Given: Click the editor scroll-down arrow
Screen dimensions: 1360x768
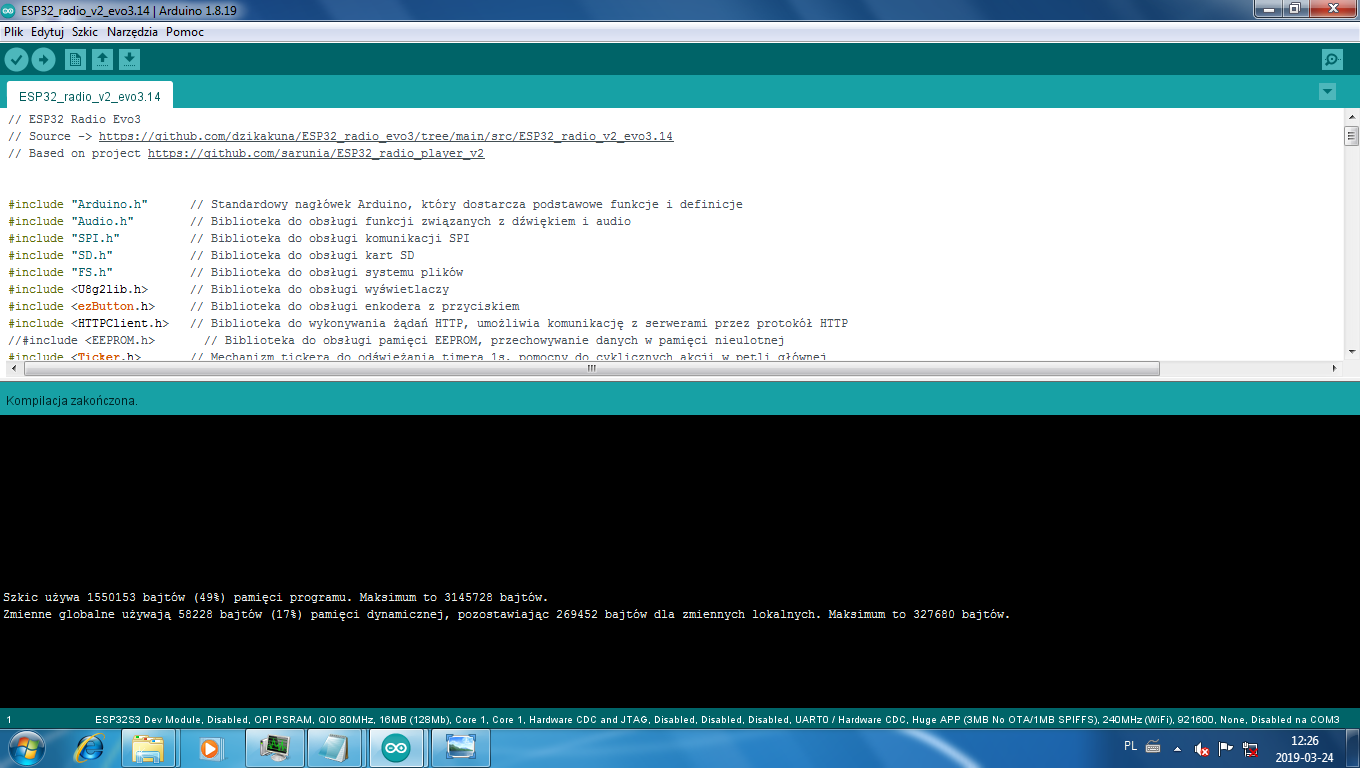Looking at the screenshot, I should coord(1351,351).
